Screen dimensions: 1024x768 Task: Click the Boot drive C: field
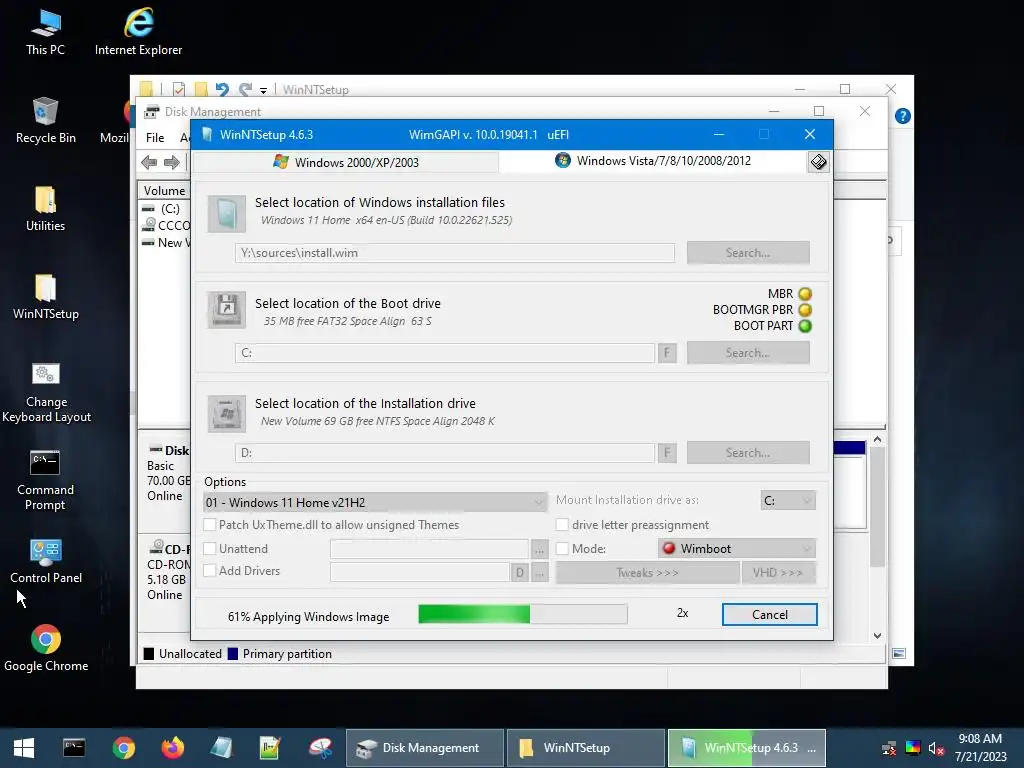click(445, 353)
